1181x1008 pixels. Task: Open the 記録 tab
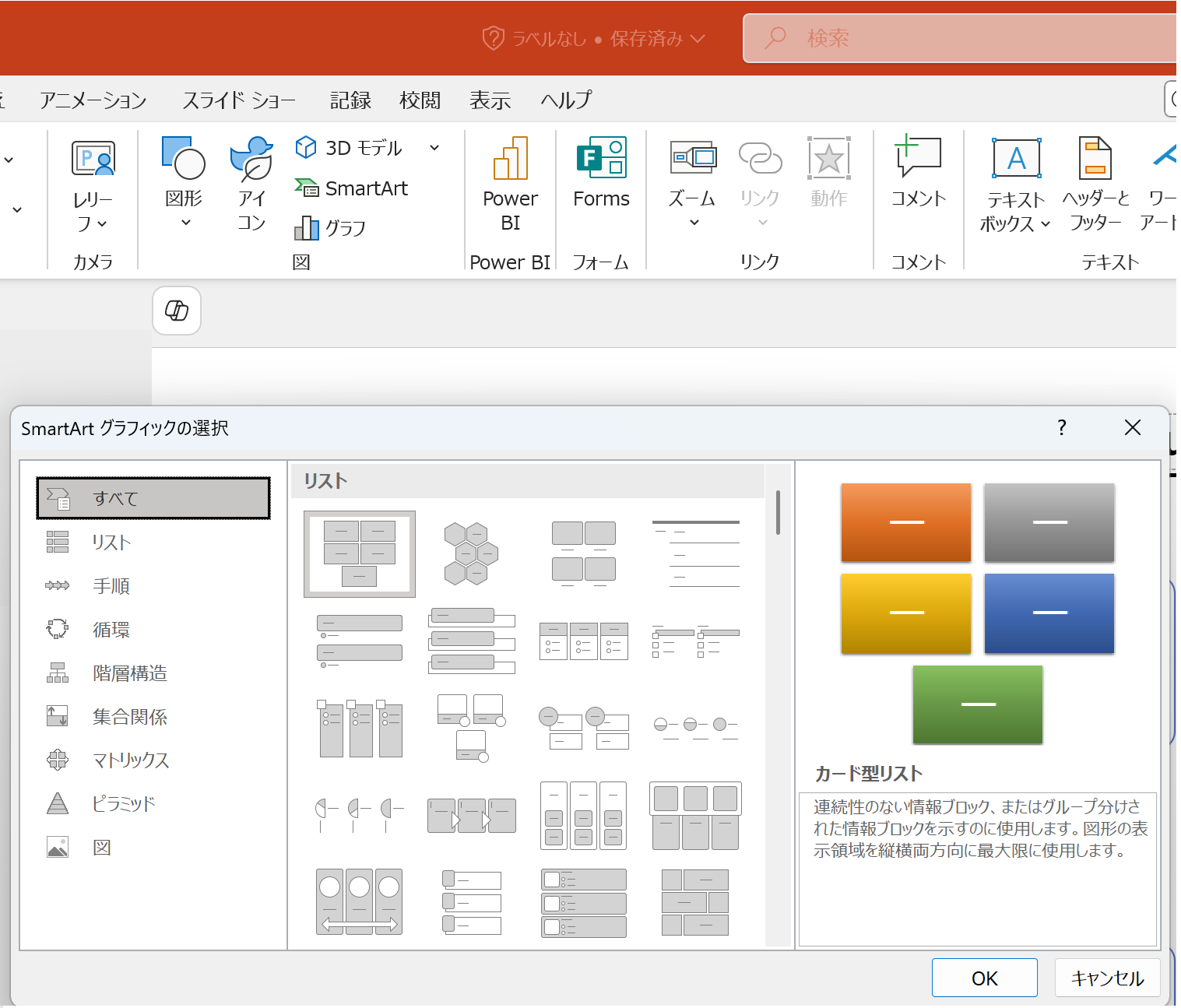350,100
